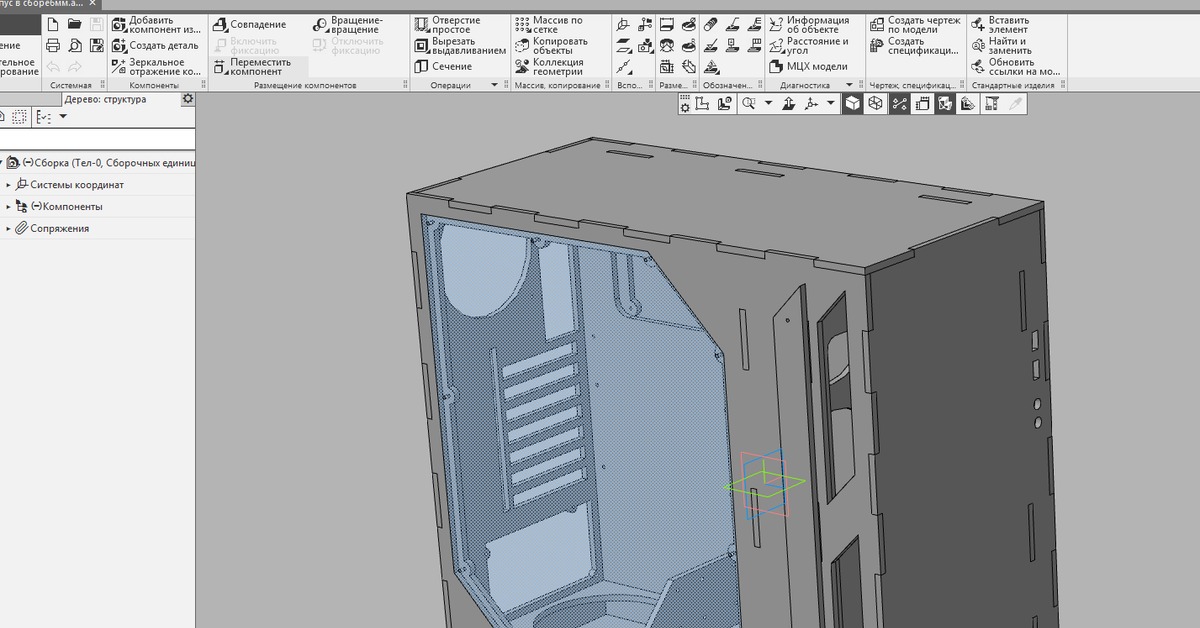The image size is (1200, 628).
Task: Expand the Операции panel dropdown arrow
Action: click(494, 86)
